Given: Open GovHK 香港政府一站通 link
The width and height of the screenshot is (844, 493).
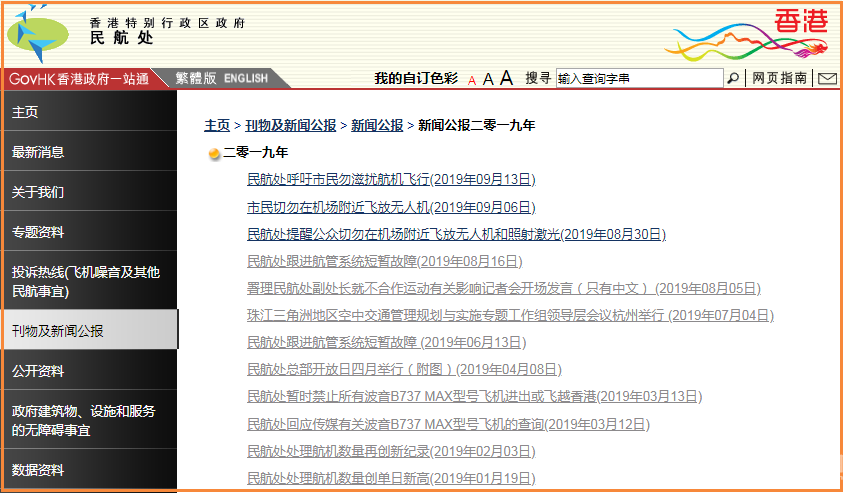Looking at the screenshot, I should click(79, 79).
